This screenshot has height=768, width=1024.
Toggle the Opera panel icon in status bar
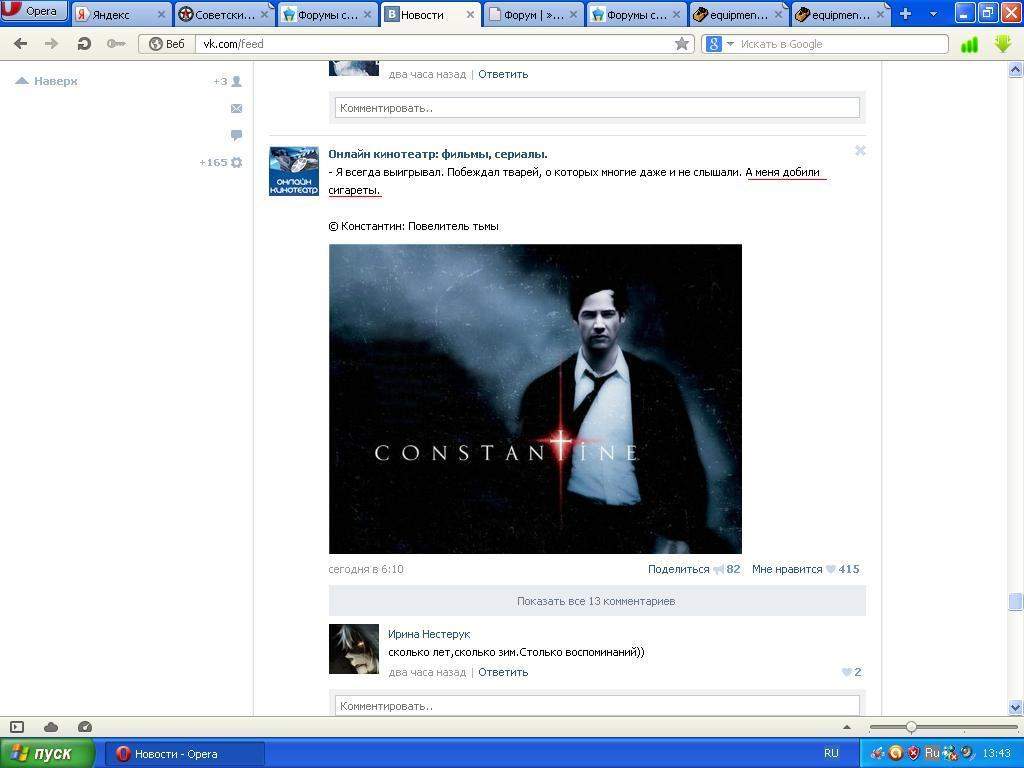coord(17,727)
